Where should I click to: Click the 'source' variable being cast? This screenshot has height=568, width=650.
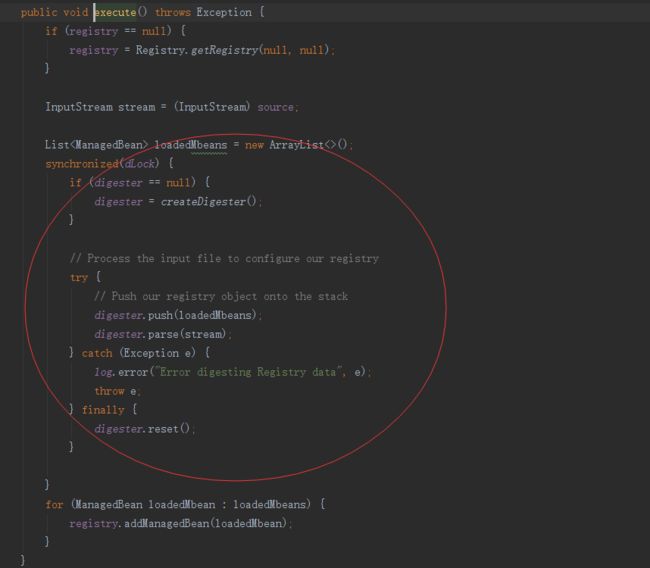coord(275,107)
